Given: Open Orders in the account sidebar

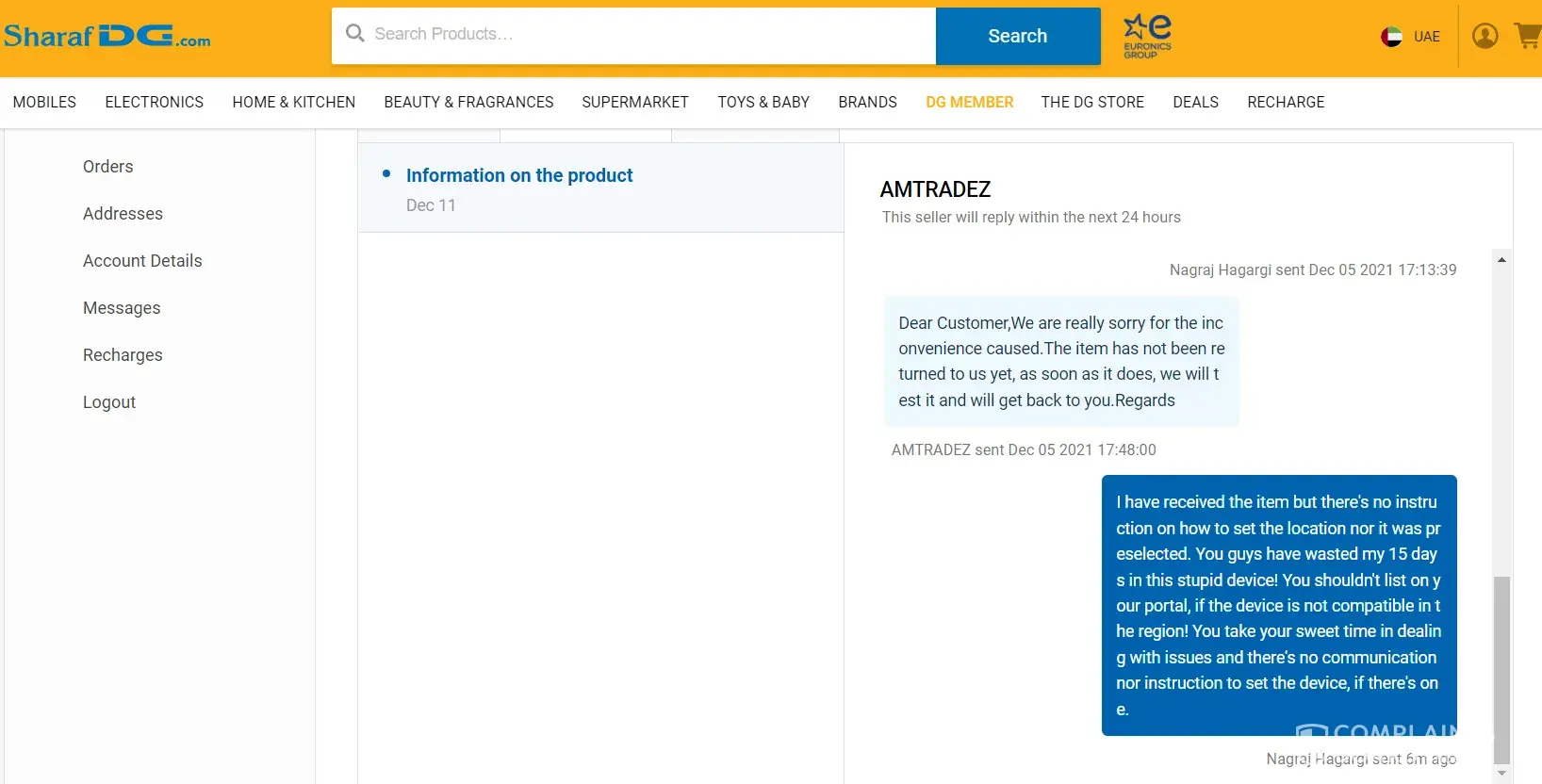Looking at the screenshot, I should 107,167.
